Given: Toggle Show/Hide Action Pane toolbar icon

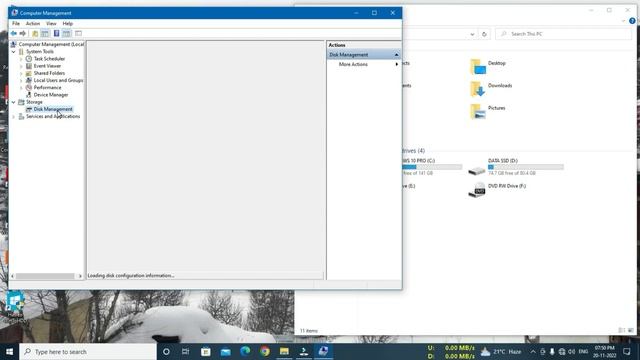Looking at the screenshot, I should click(67, 33).
